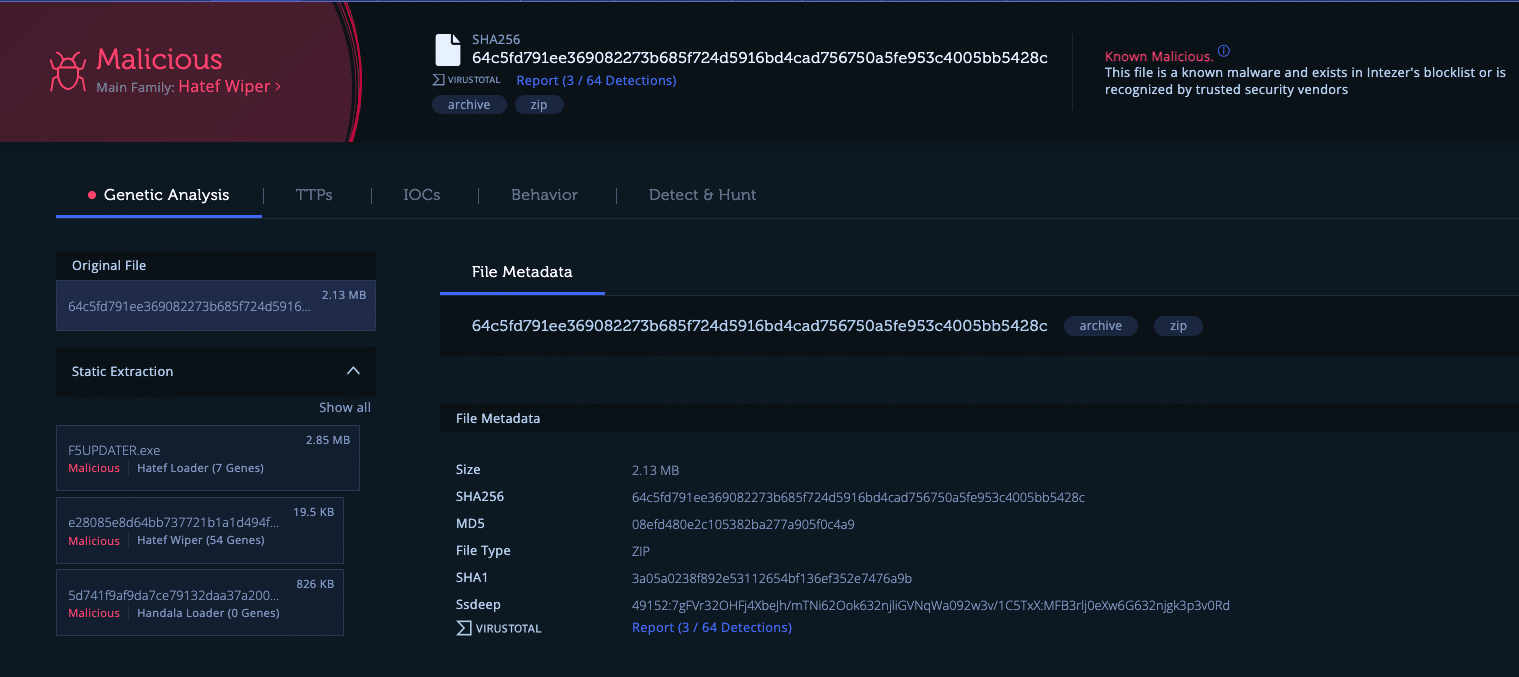The image size is (1519, 677).
Task: Open the IOCs tab
Action: click(421, 195)
